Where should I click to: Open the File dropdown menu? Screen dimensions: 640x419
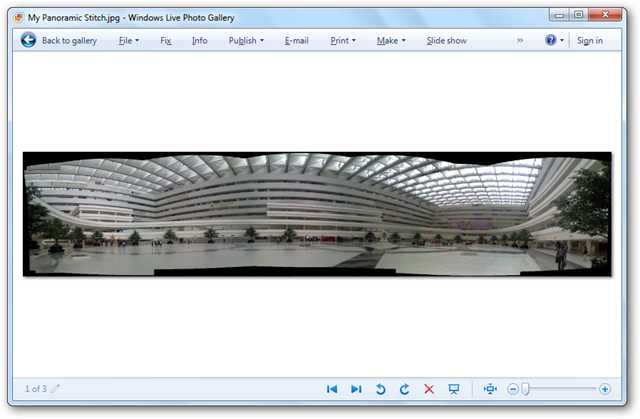pos(128,41)
